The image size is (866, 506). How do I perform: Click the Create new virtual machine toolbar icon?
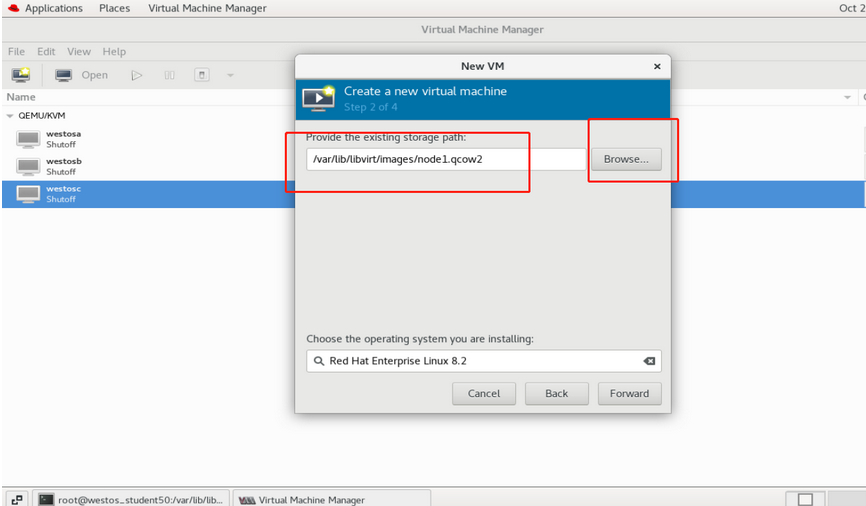pos(21,75)
